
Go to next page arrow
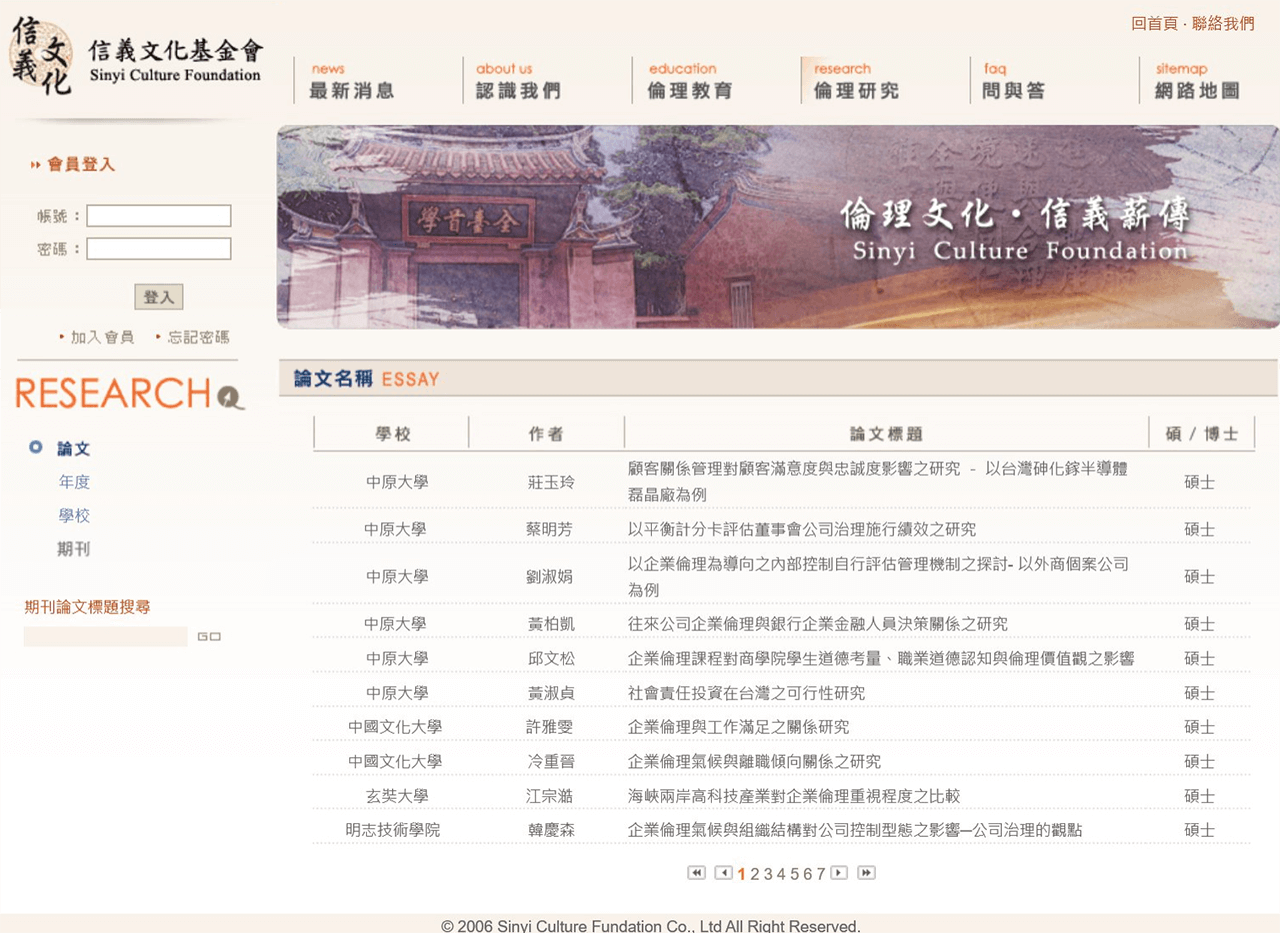839,873
